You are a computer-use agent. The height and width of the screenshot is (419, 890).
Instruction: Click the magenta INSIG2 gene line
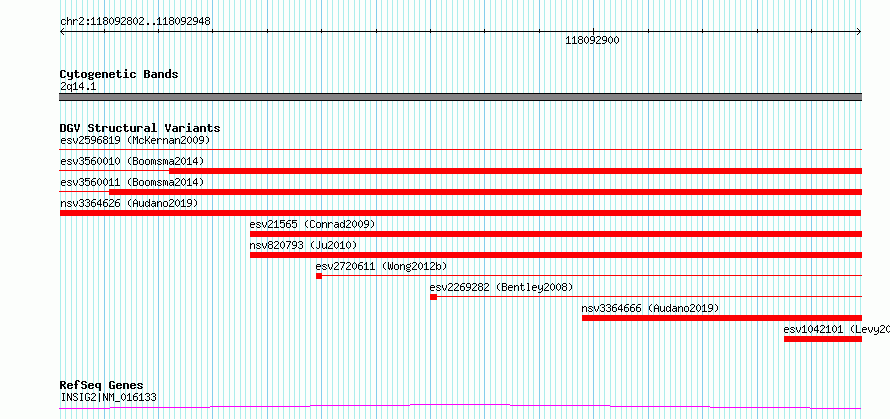[x=461, y=406]
